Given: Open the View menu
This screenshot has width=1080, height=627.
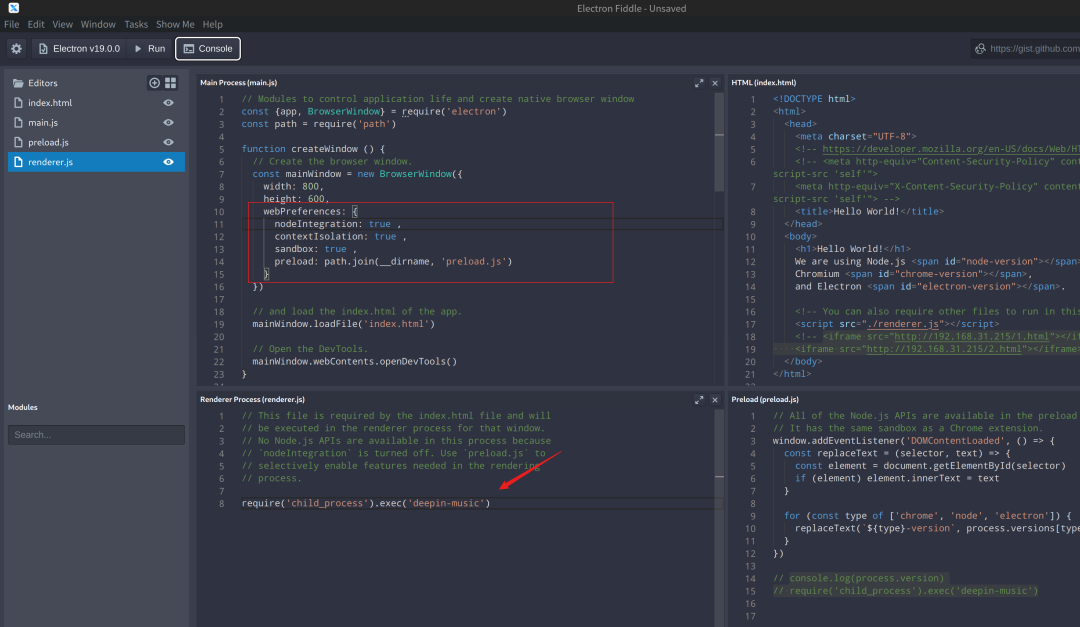Looking at the screenshot, I should coord(62,24).
